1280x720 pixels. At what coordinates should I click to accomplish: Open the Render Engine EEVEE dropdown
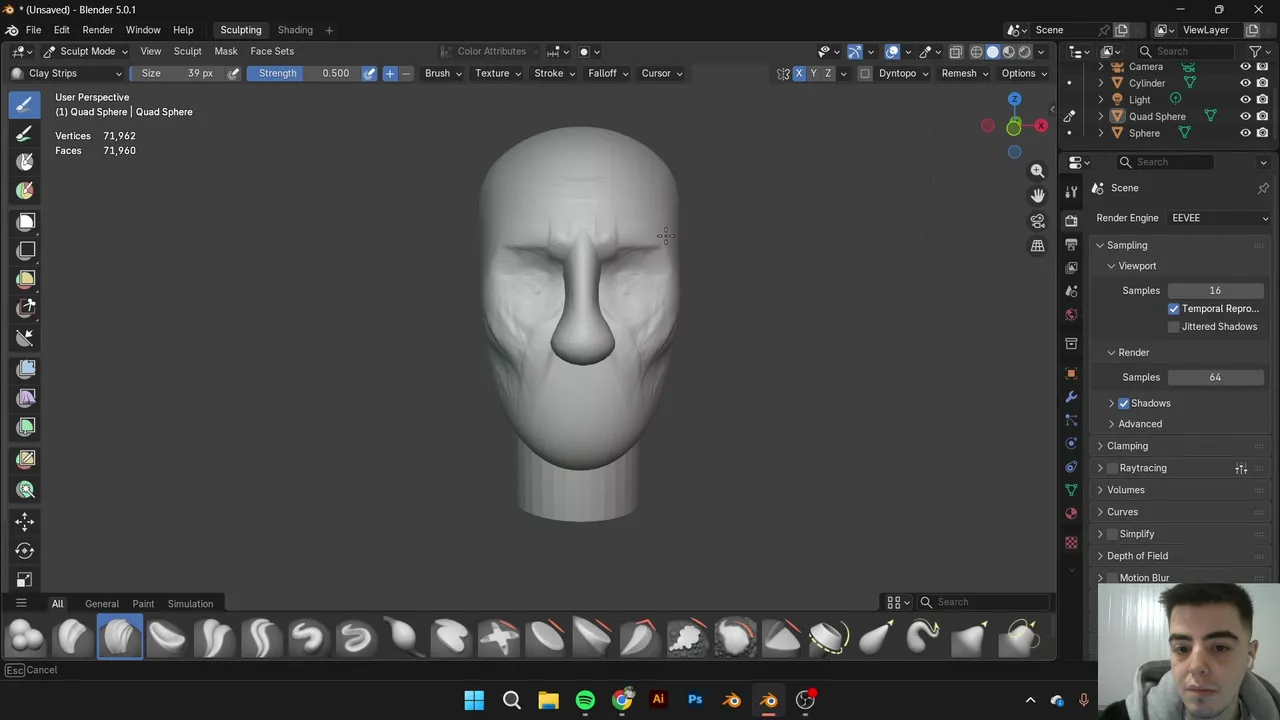[x=1218, y=218]
